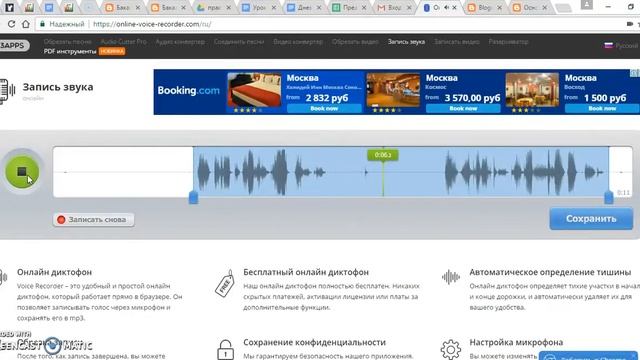Open PDF инструменты link

70,51
